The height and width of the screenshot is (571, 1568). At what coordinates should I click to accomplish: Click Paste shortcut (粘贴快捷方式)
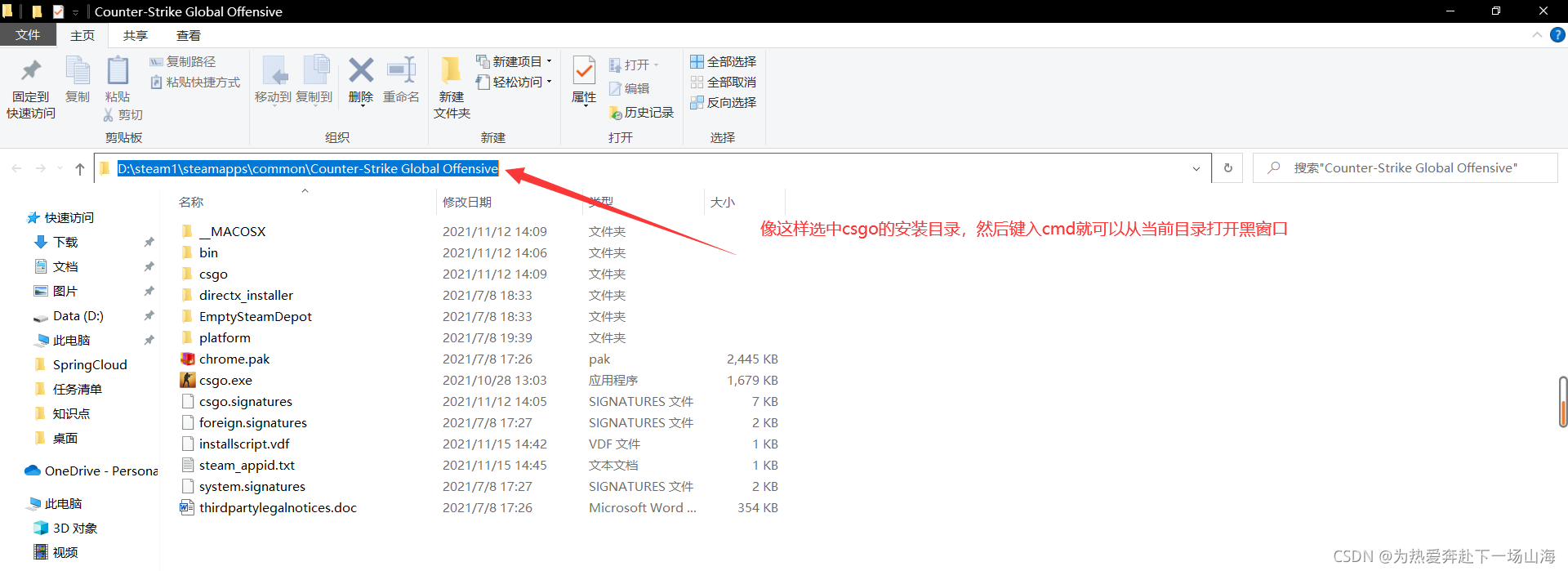[195, 82]
